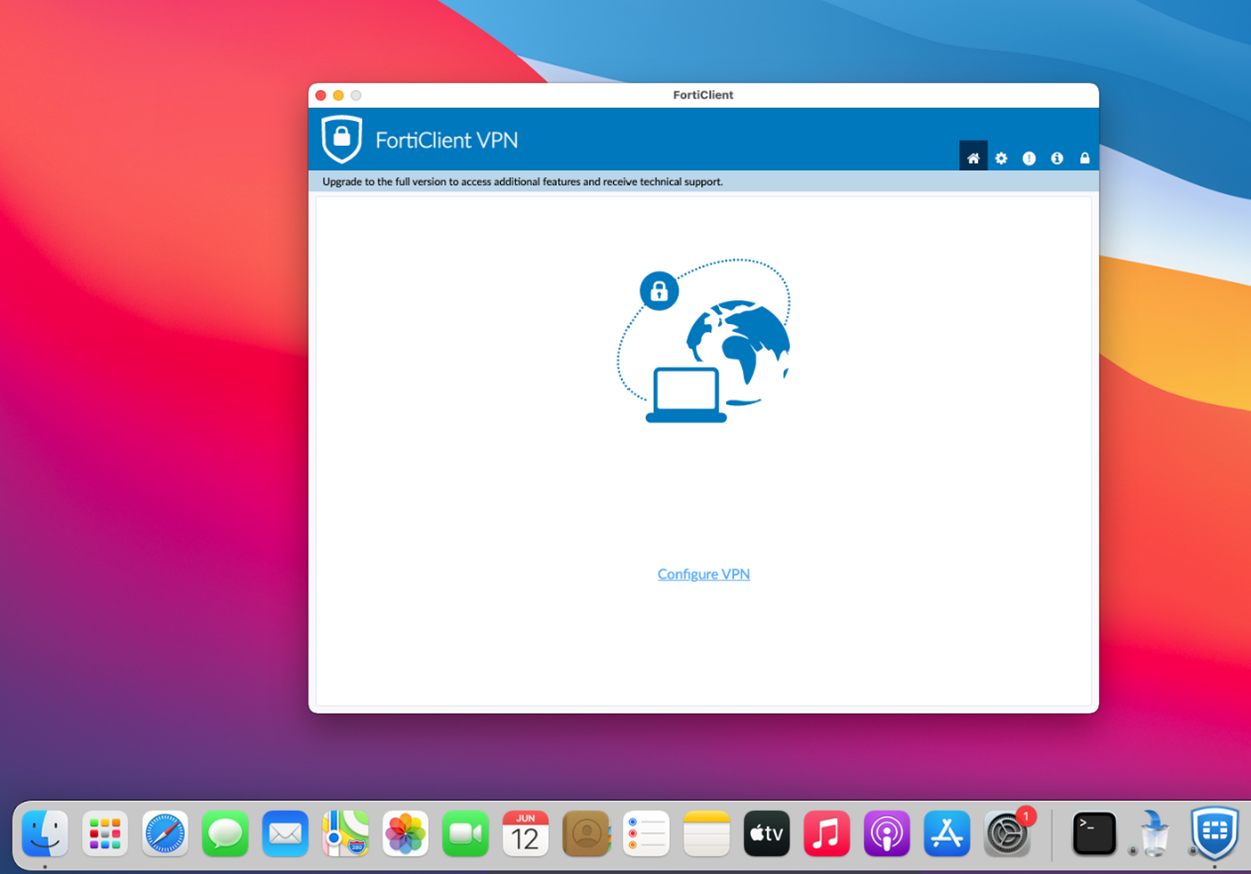Launch Safari from the Dock
This screenshot has width=1251, height=874.
pyautogui.click(x=165, y=833)
